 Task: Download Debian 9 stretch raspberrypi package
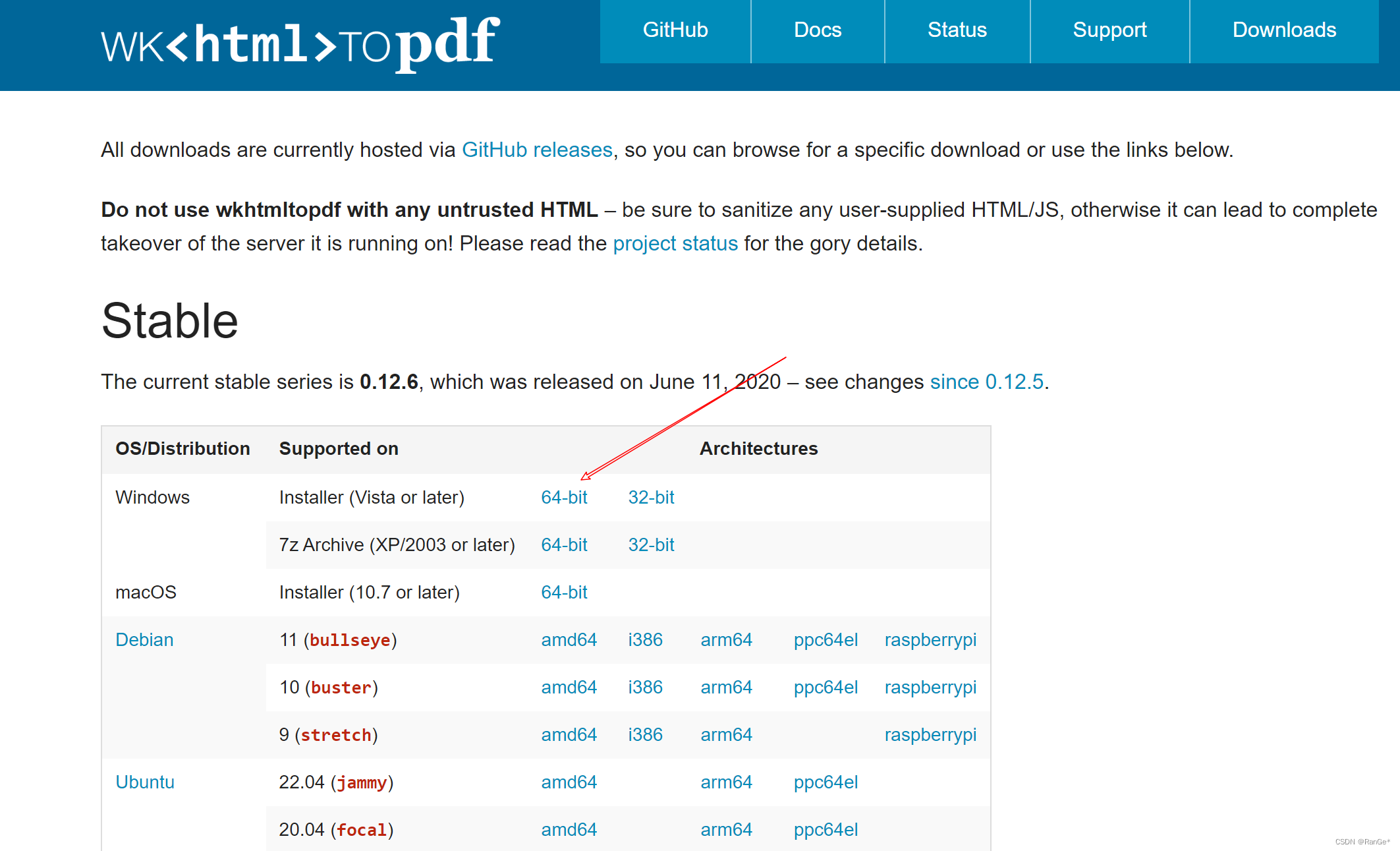pos(930,734)
